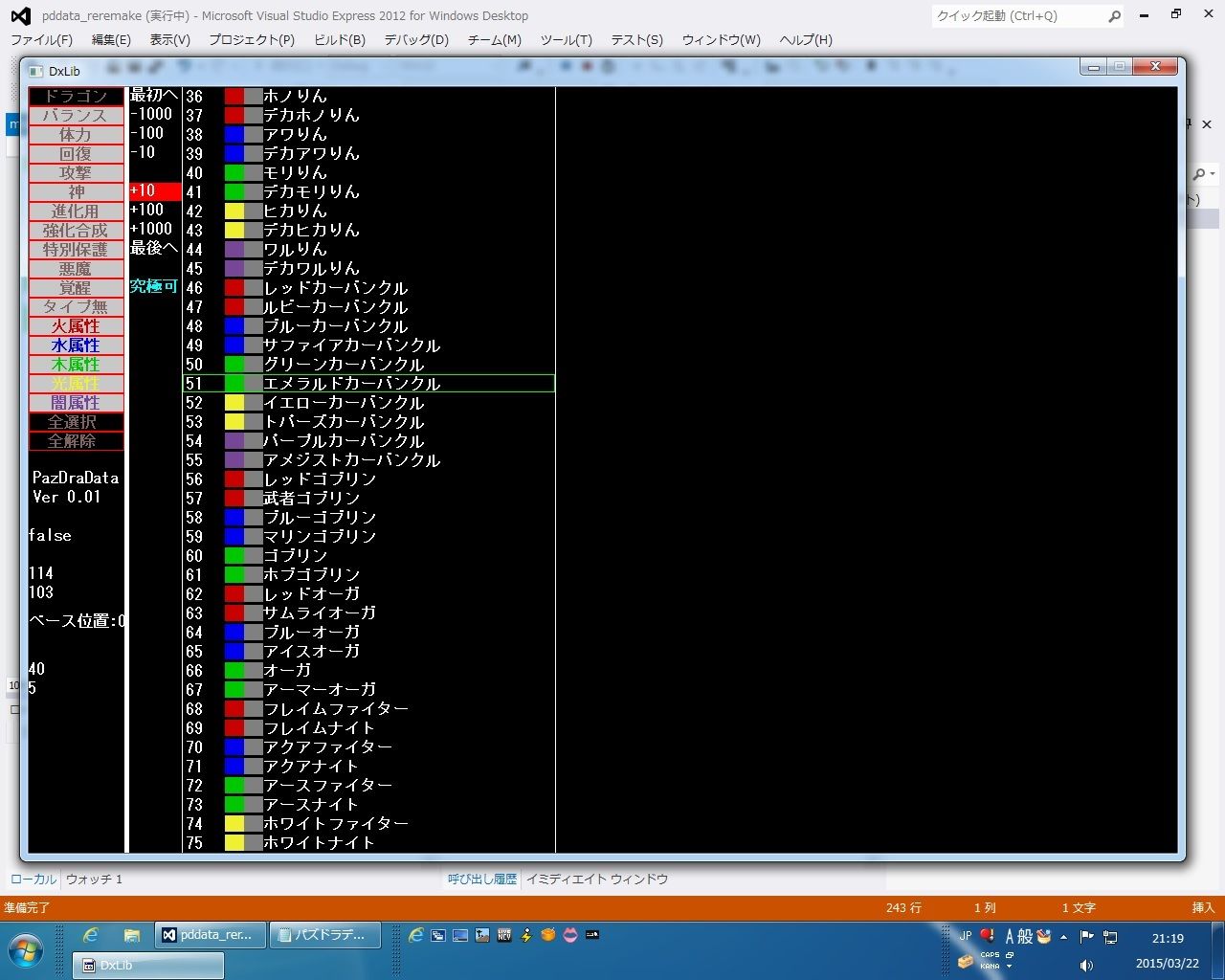Advance list with highlighted +10

click(155, 191)
